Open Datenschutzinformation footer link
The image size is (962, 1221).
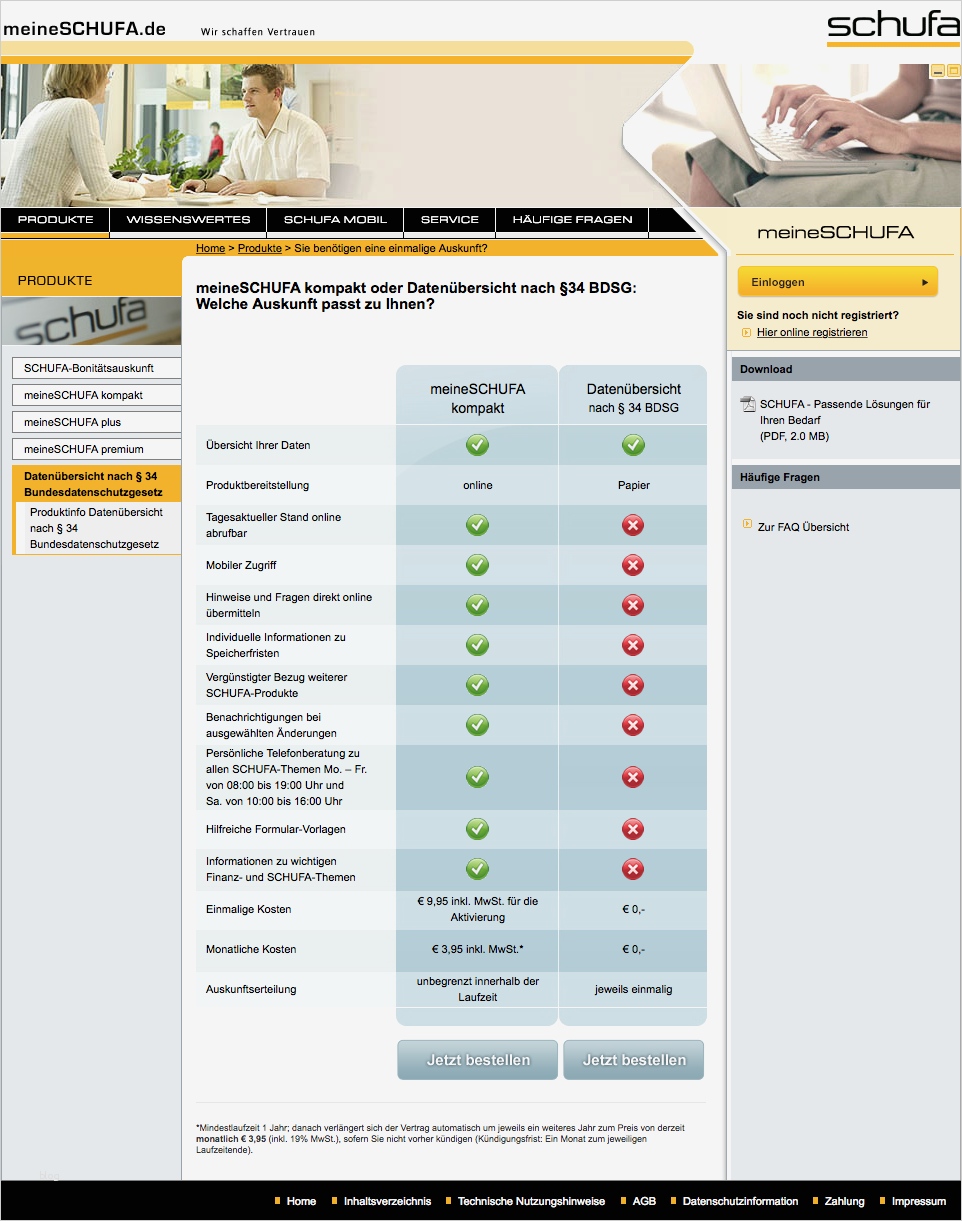(740, 1201)
